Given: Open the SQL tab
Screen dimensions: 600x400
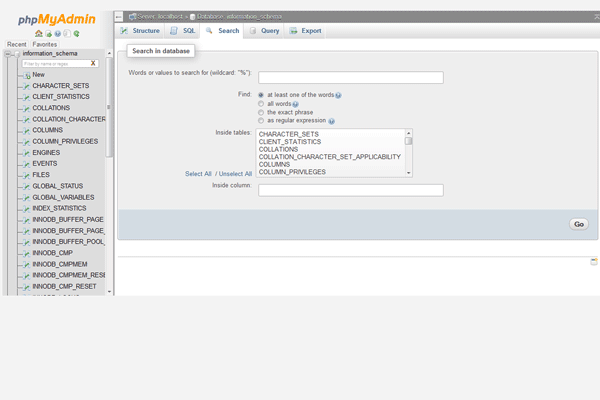Looking at the screenshot, I should pos(183,31).
